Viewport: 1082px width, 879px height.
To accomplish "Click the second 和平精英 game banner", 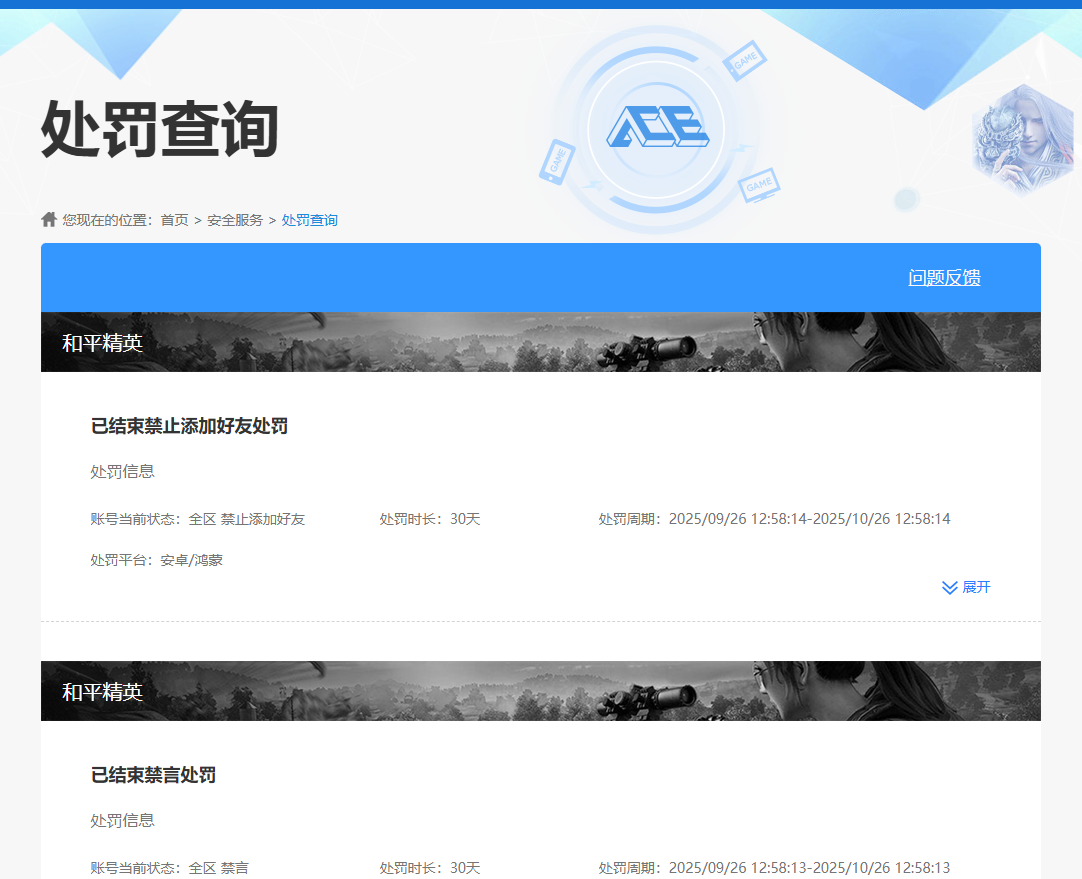I will (540, 691).
